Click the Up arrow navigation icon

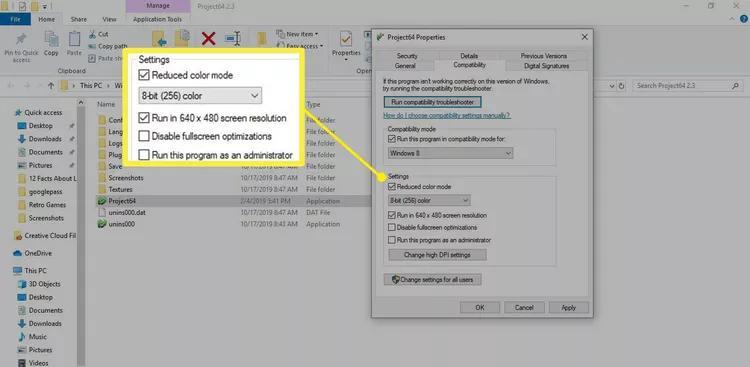tap(51, 86)
